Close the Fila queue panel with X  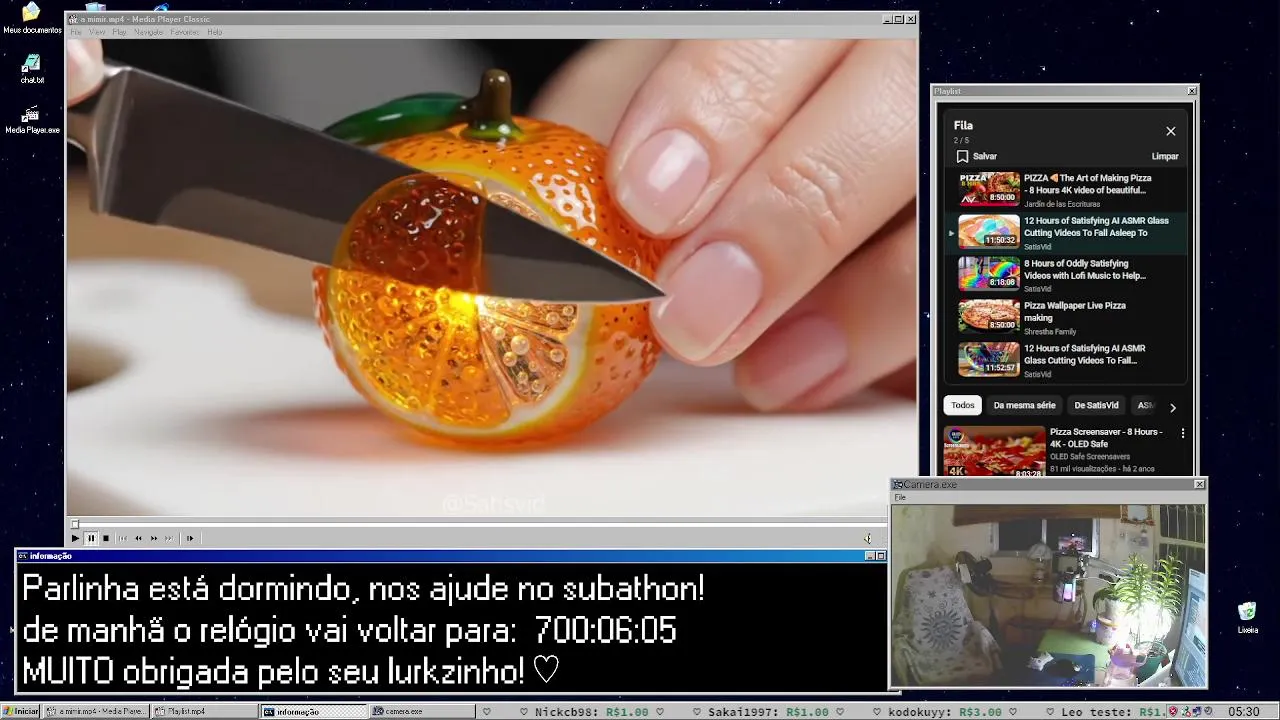click(1171, 131)
